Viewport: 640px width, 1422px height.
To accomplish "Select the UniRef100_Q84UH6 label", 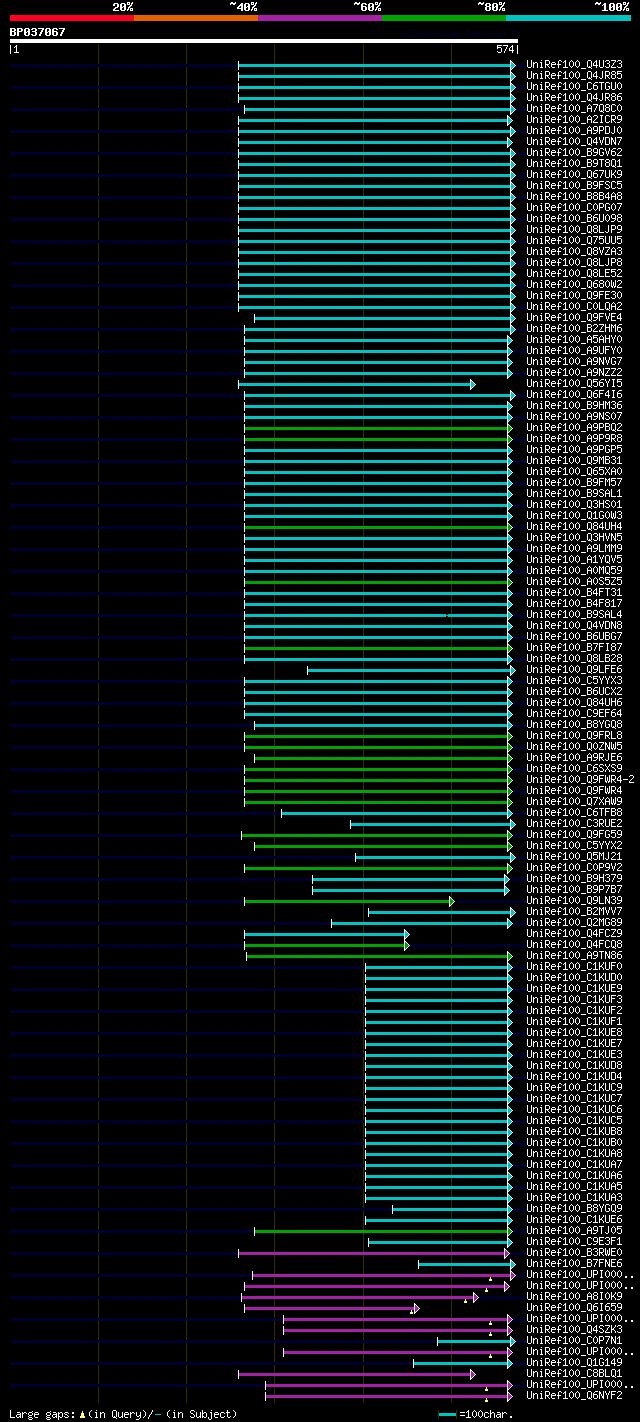I will 574,702.
